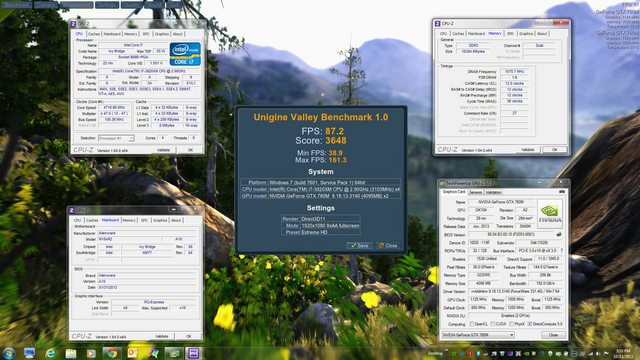The height and width of the screenshot is (360, 640).
Task: Open Google Chrome from the taskbar
Action: 112,353
